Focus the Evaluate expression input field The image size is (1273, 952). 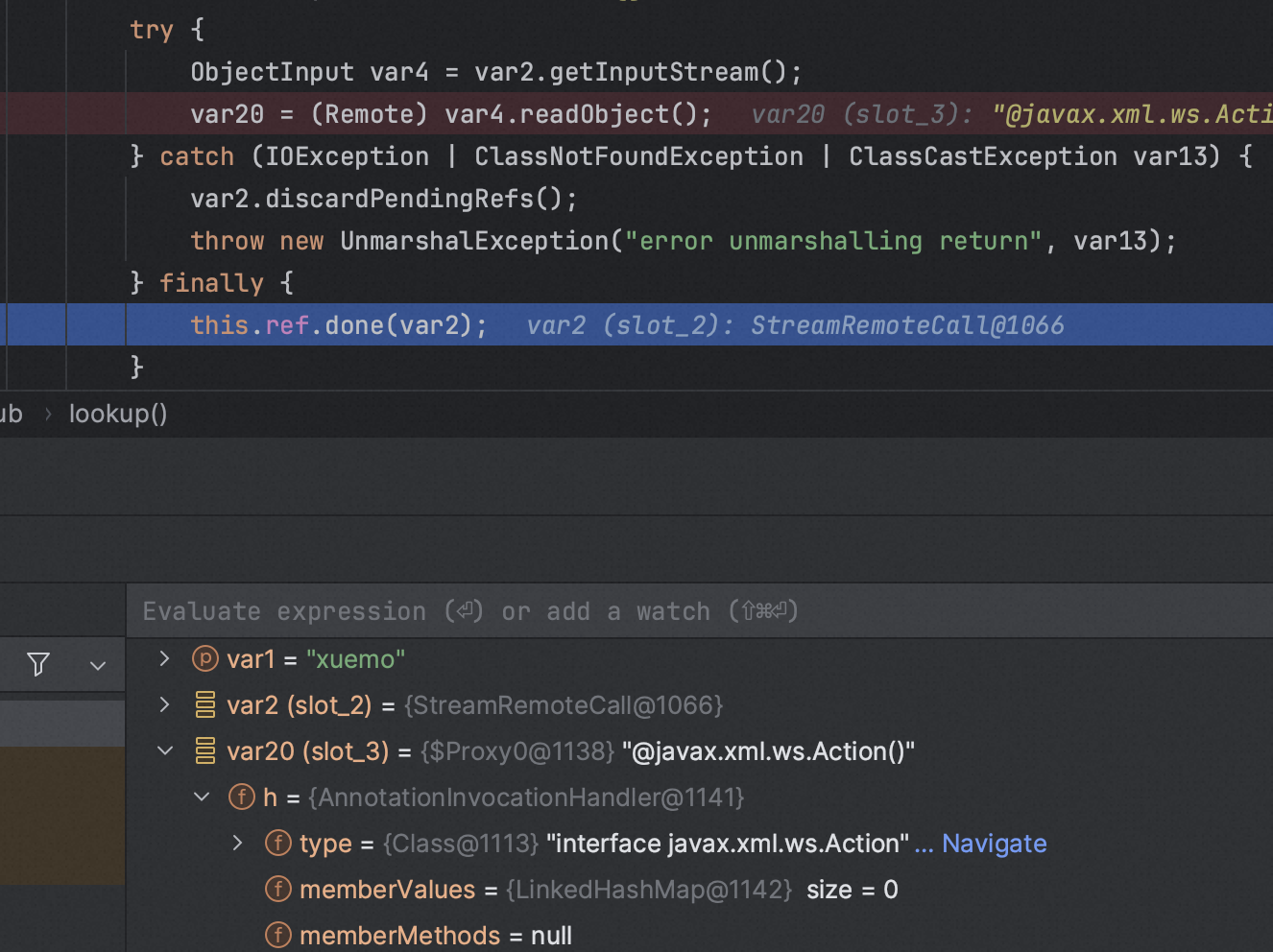[x=699, y=611]
